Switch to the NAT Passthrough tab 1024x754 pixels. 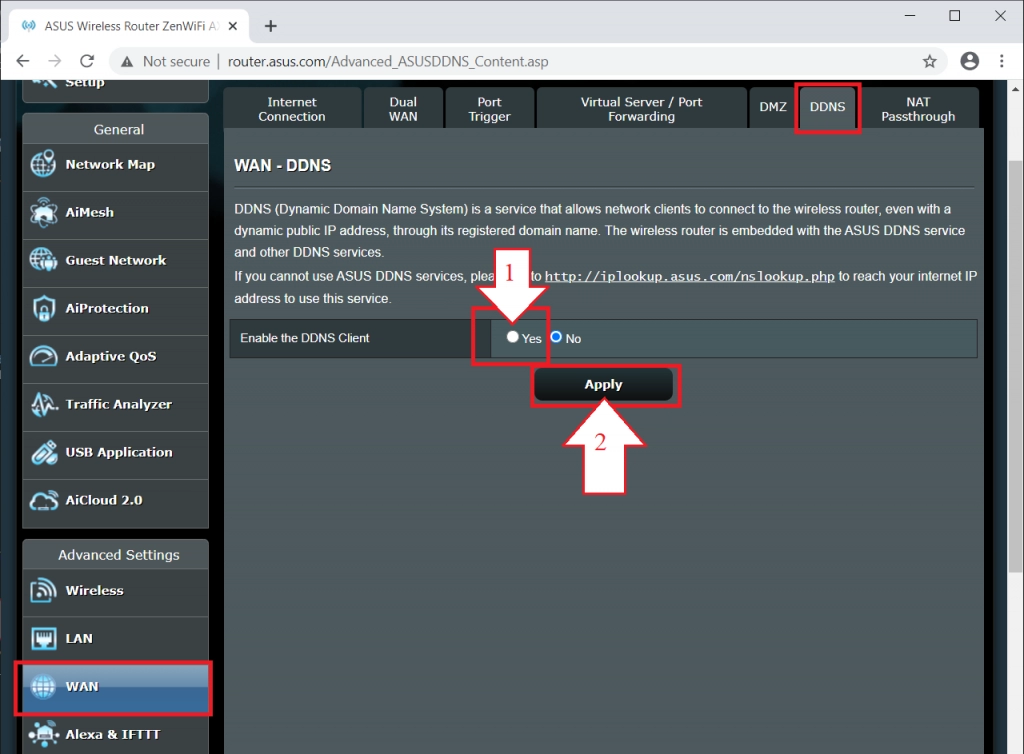[918, 107]
